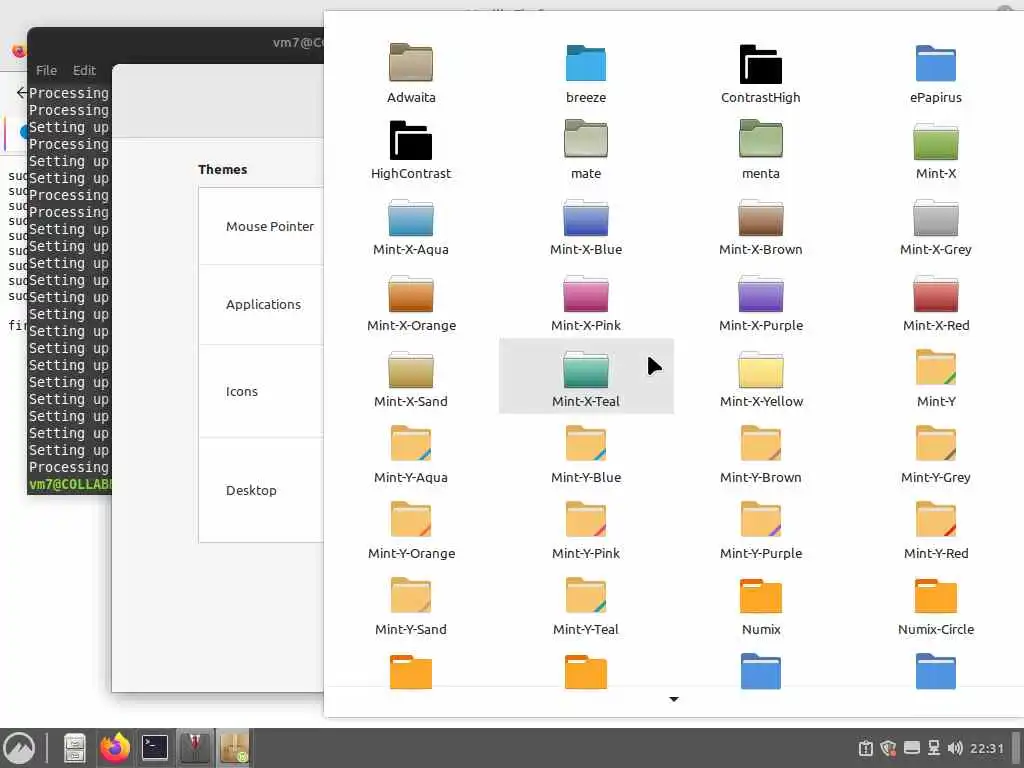Pick the ContrastHigh icon theme
This screenshot has width=1024, height=768.
point(761,72)
